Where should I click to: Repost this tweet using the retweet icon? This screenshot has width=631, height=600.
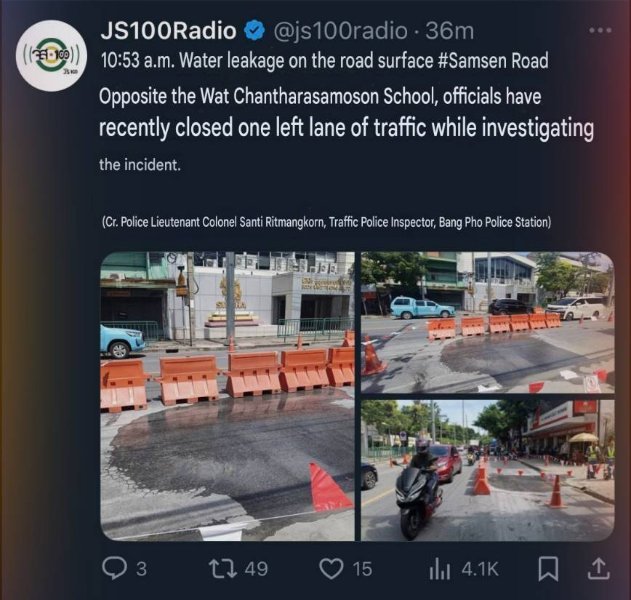tap(223, 569)
